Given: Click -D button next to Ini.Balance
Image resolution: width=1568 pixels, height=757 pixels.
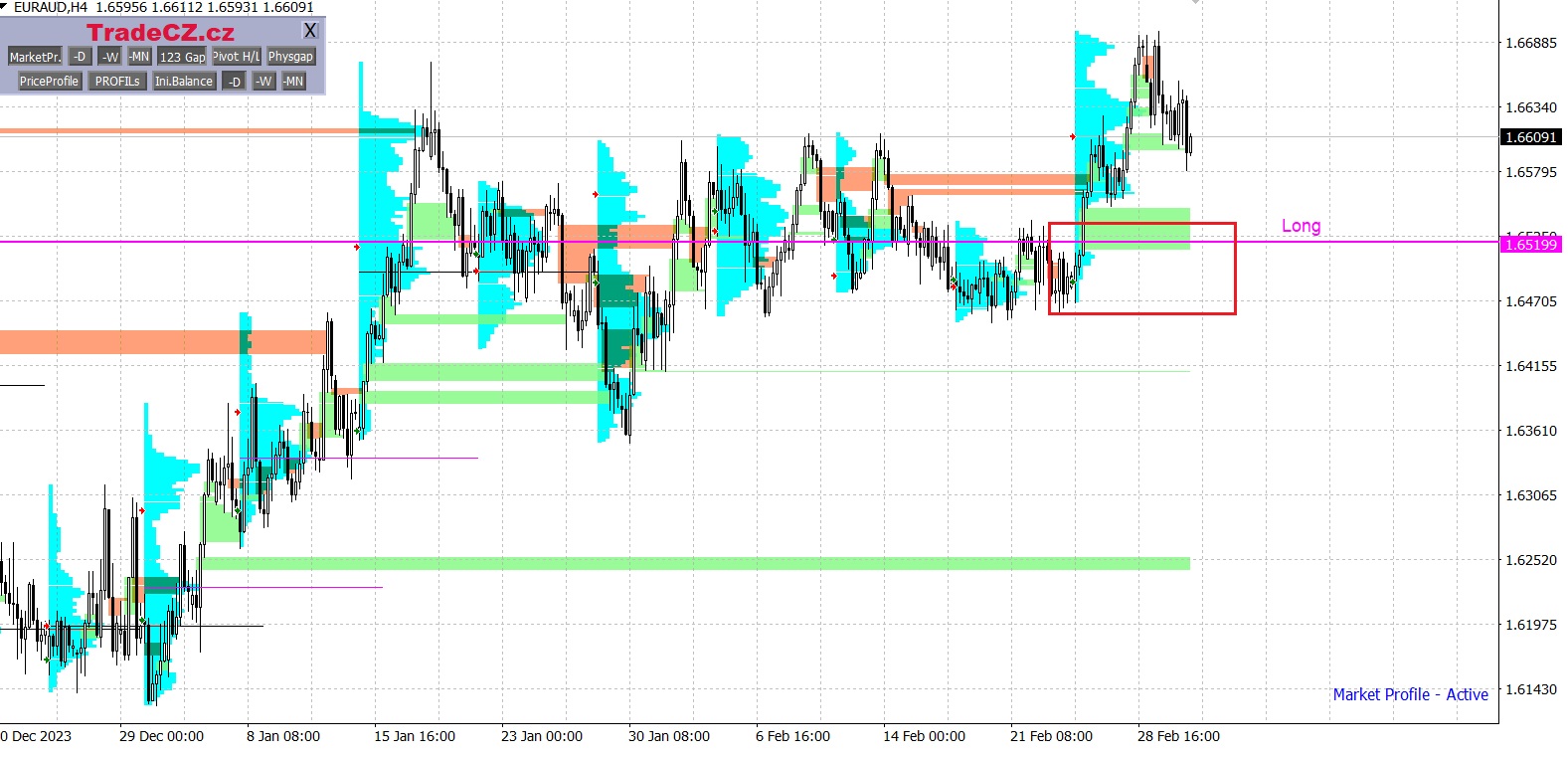Looking at the screenshot, I should point(235,82).
